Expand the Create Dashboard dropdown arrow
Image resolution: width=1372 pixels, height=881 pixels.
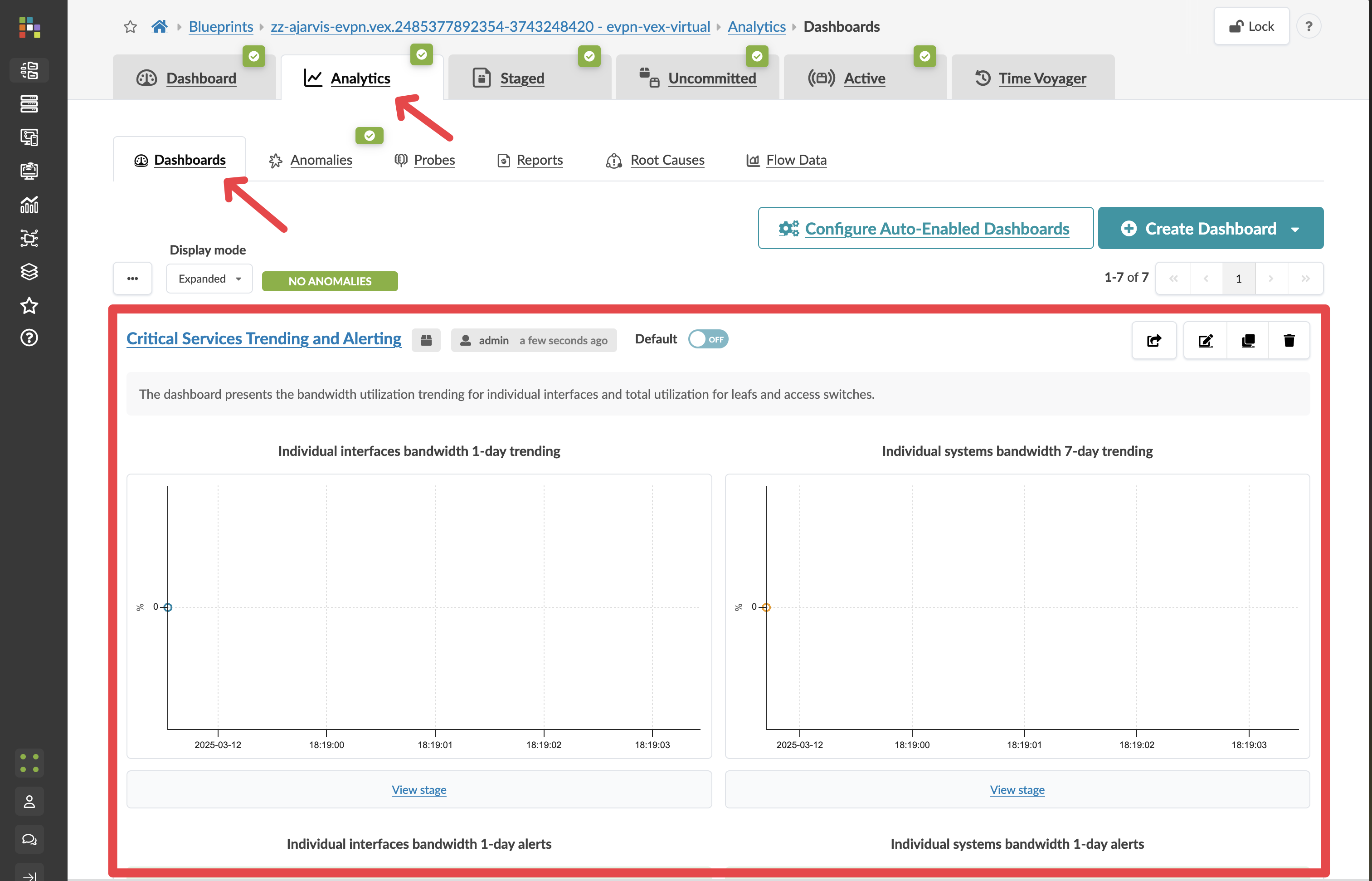coord(1295,229)
